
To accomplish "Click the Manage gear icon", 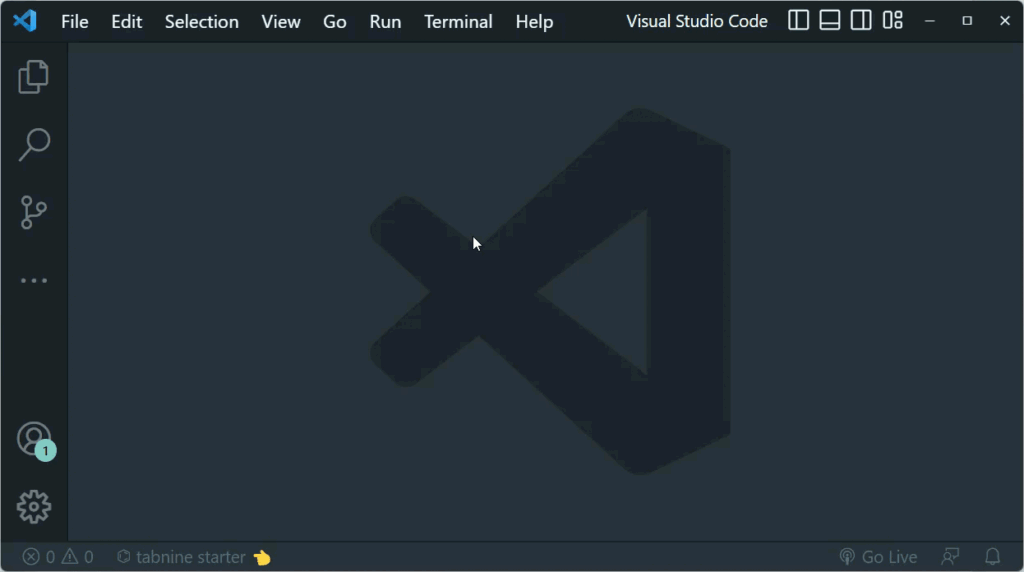I will coord(34,506).
